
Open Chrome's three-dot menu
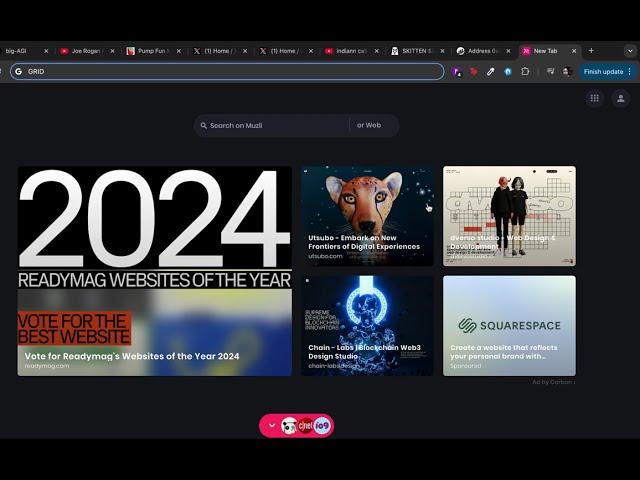click(x=630, y=72)
